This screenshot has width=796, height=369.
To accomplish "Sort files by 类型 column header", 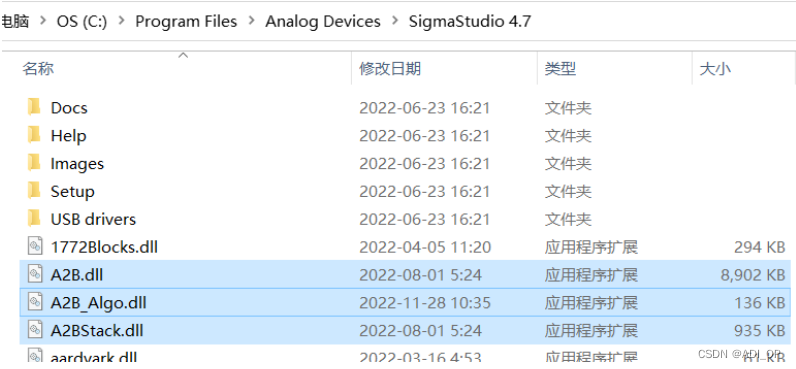I will [x=560, y=68].
